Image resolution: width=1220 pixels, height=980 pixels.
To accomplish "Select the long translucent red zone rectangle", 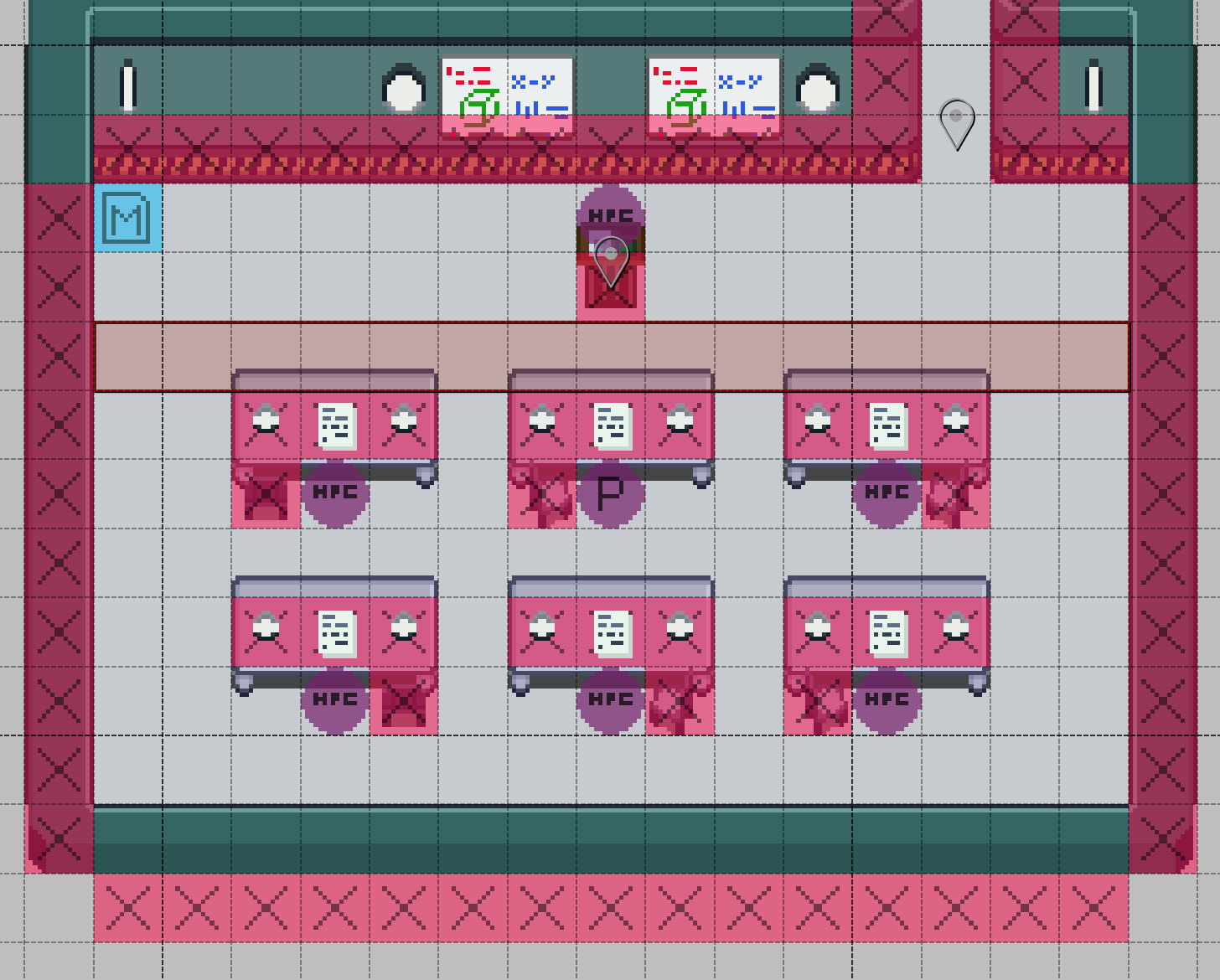I will point(612,357).
